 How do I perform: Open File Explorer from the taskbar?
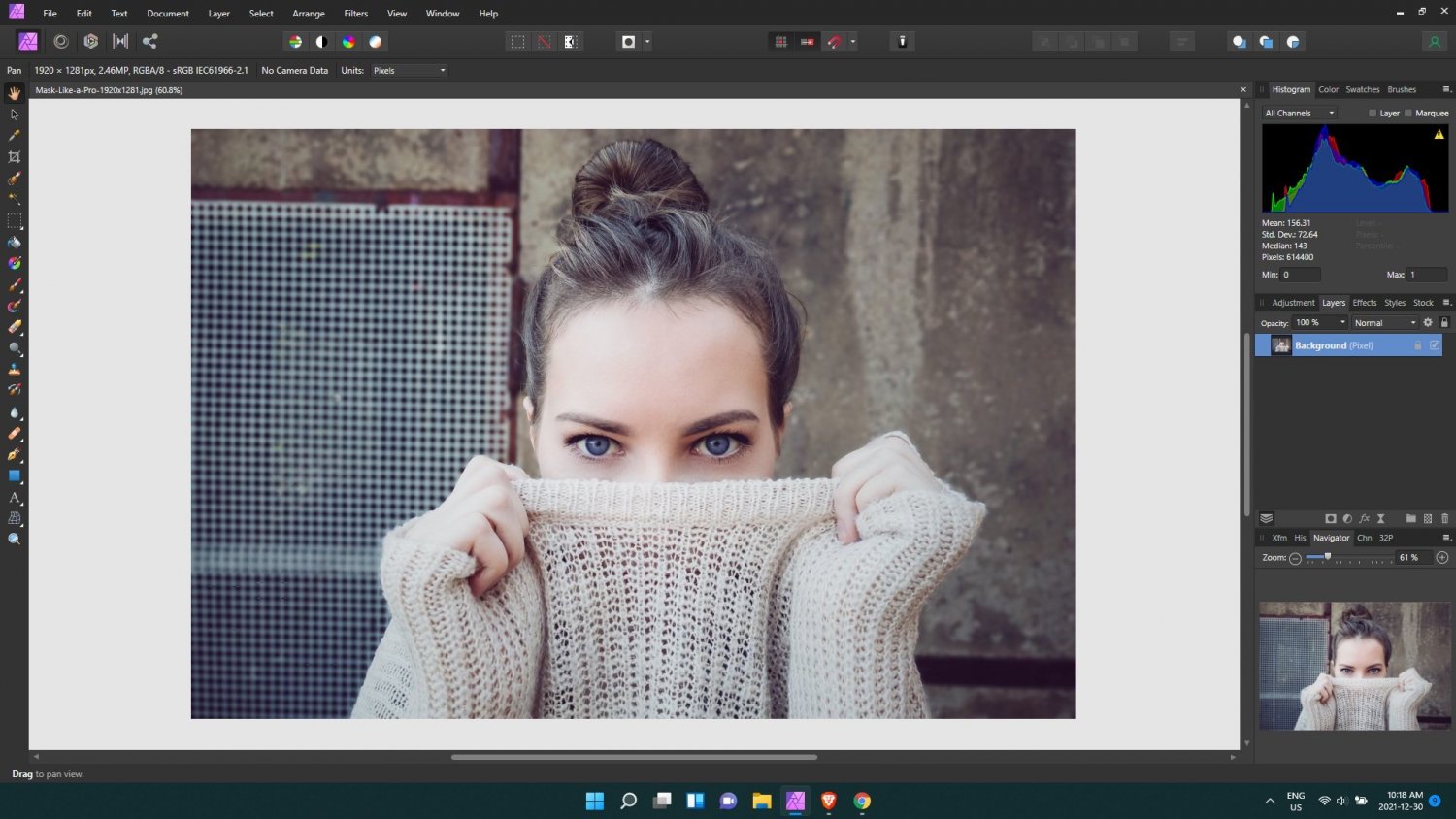[x=762, y=801]
